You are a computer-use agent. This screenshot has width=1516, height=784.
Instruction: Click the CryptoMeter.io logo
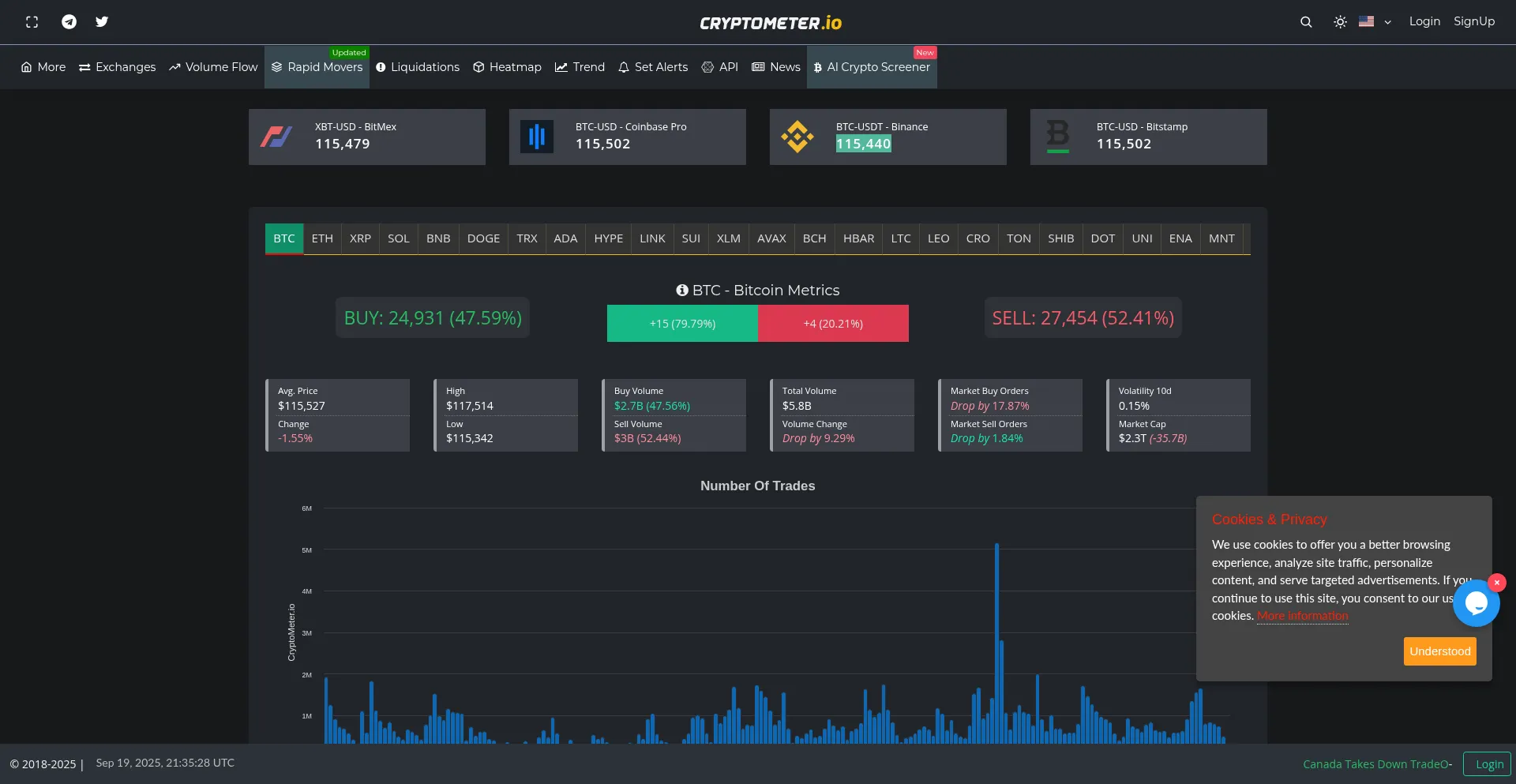coord(771,23)
